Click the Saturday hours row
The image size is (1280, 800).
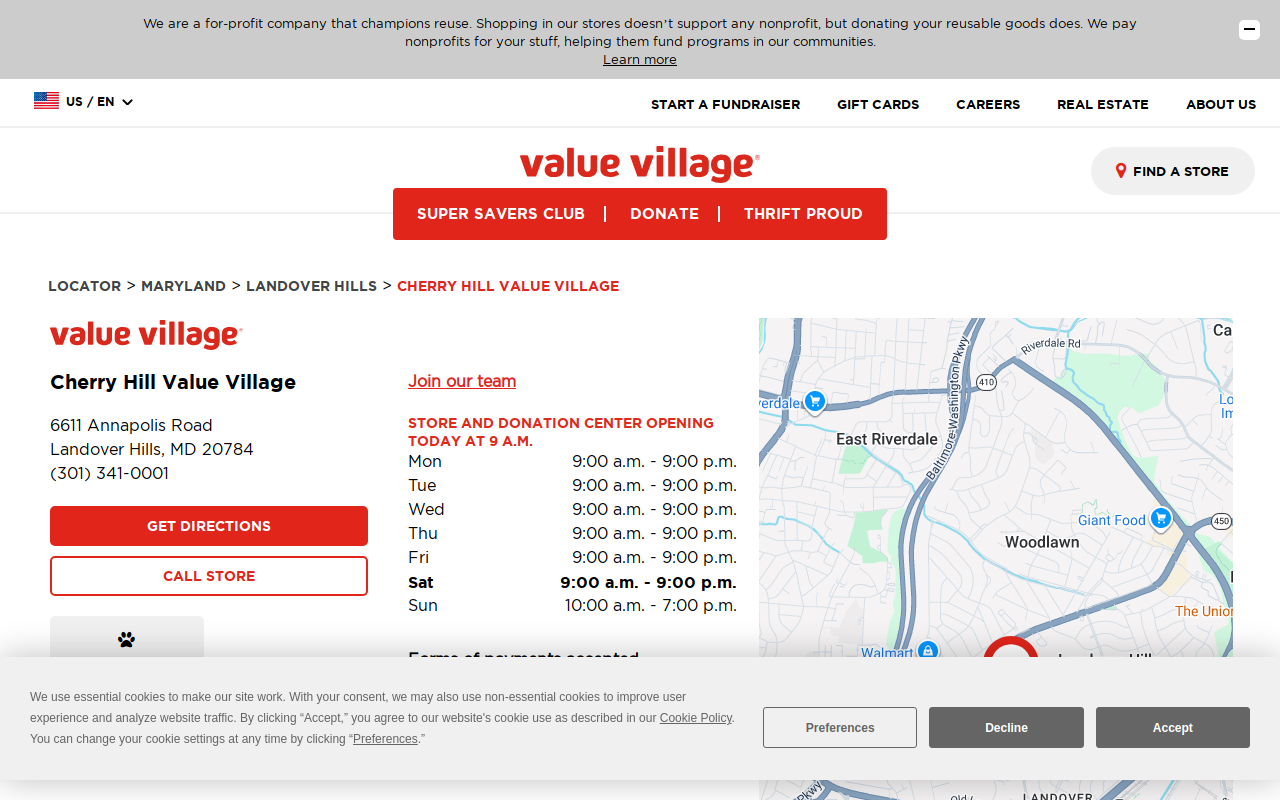[572, 582]
